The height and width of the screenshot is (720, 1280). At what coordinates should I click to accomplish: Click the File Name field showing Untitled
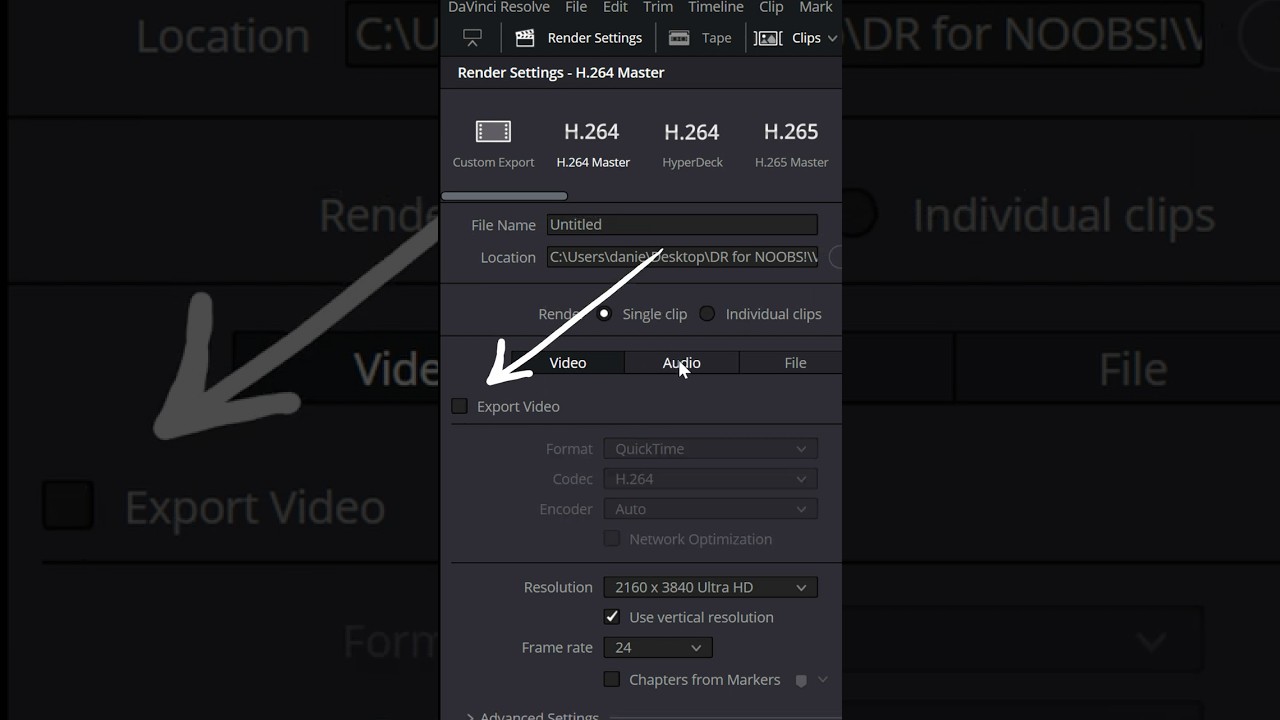pos(682,225)
